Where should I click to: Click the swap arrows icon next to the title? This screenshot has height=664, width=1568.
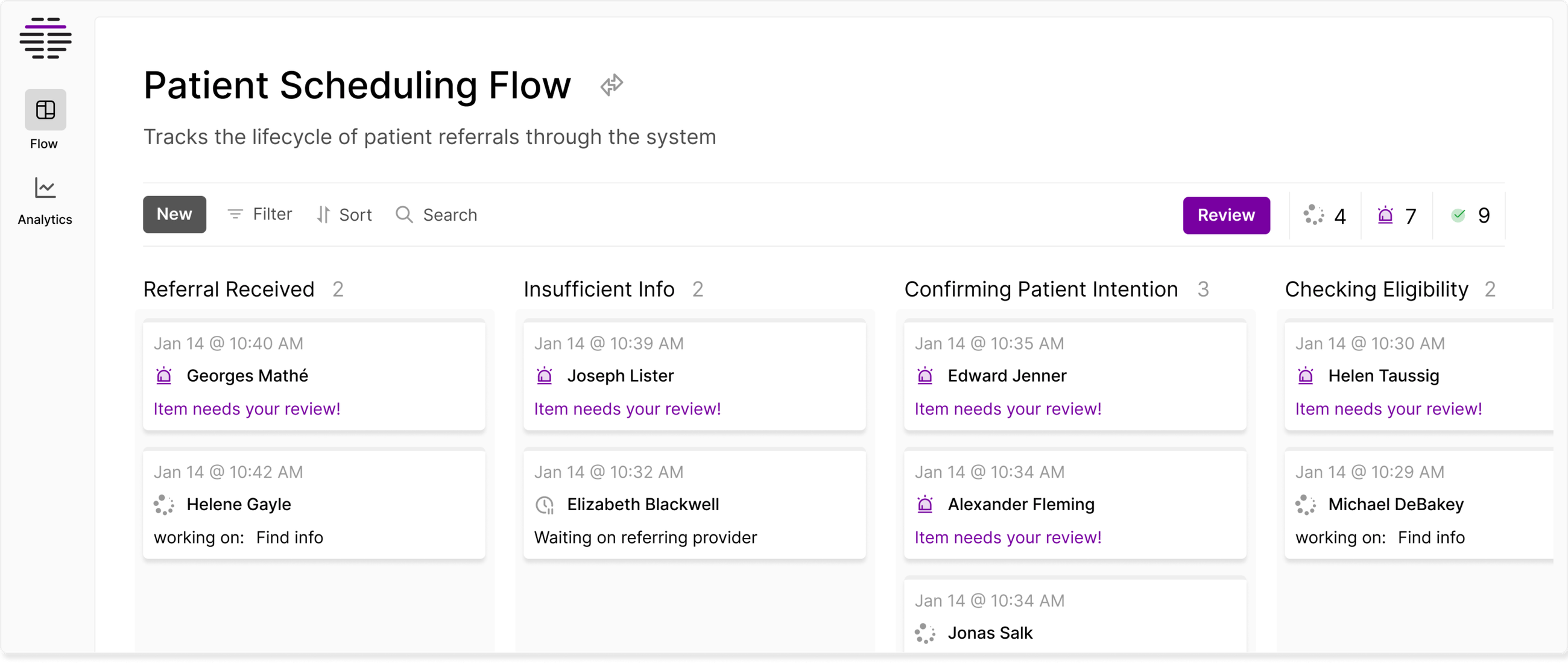tap(611, 84)
